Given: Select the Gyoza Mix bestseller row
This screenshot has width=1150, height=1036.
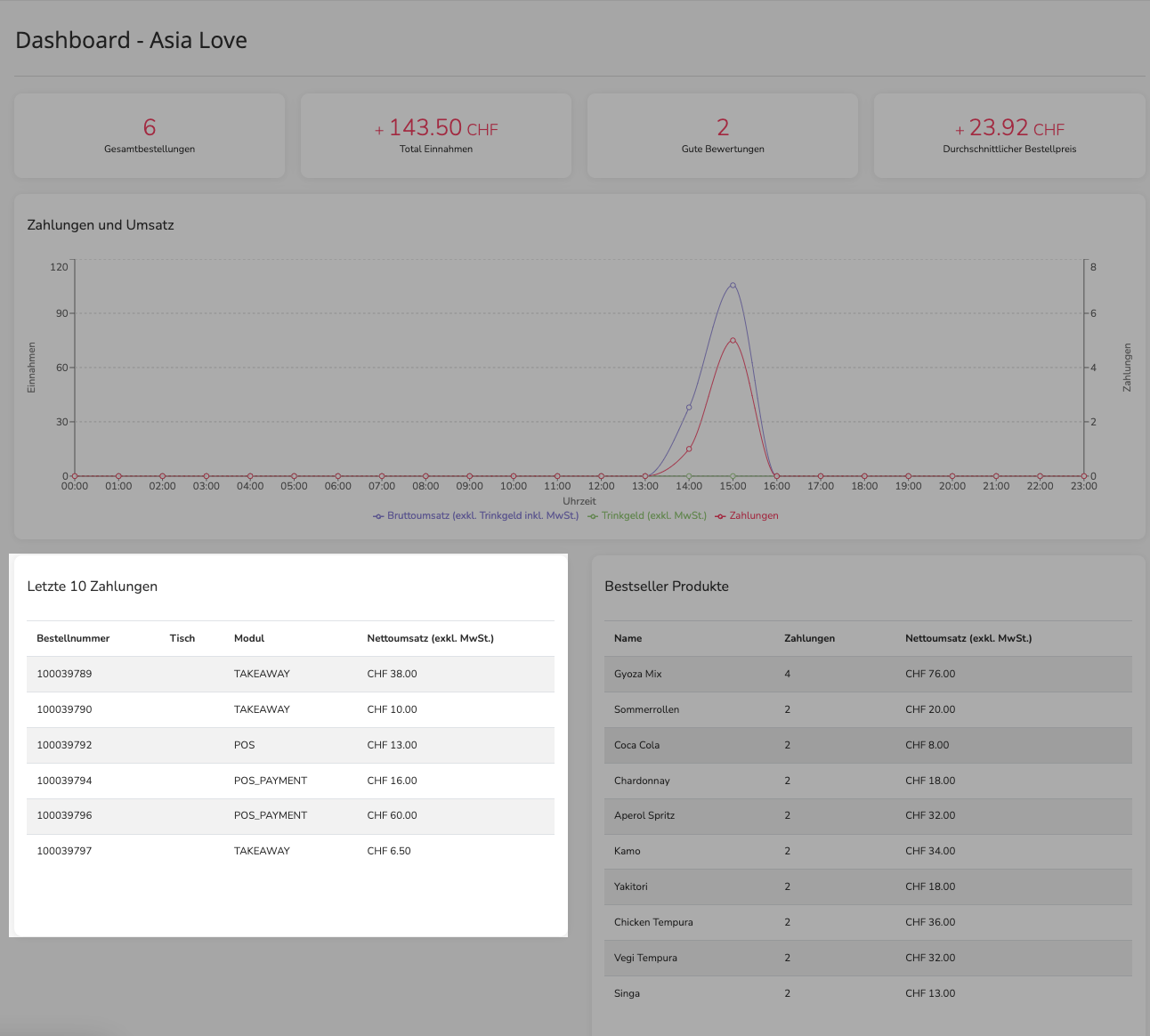Looking at the screenshot, I should pyautogui.click(x=868, y=674).
